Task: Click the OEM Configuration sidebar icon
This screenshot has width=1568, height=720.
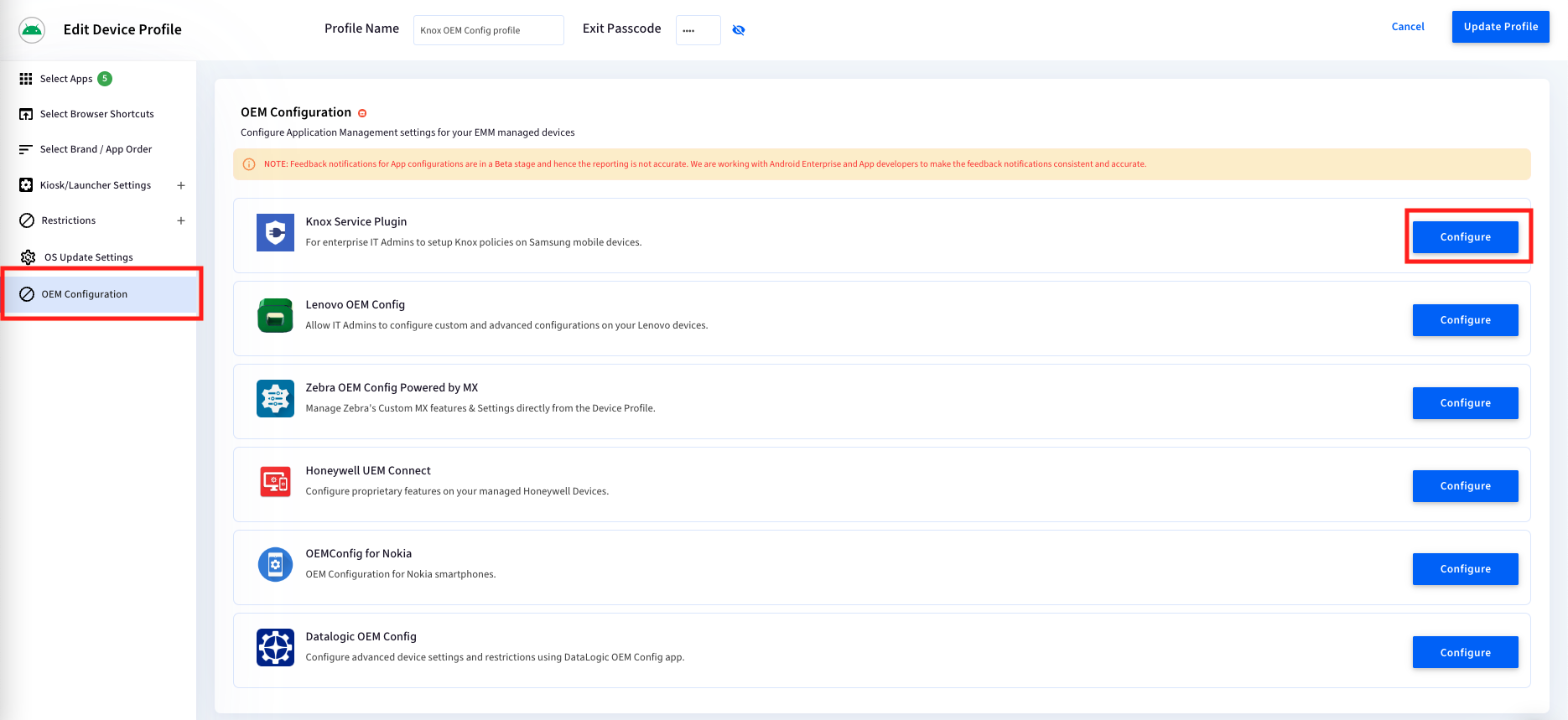Action: coord(27,294)
